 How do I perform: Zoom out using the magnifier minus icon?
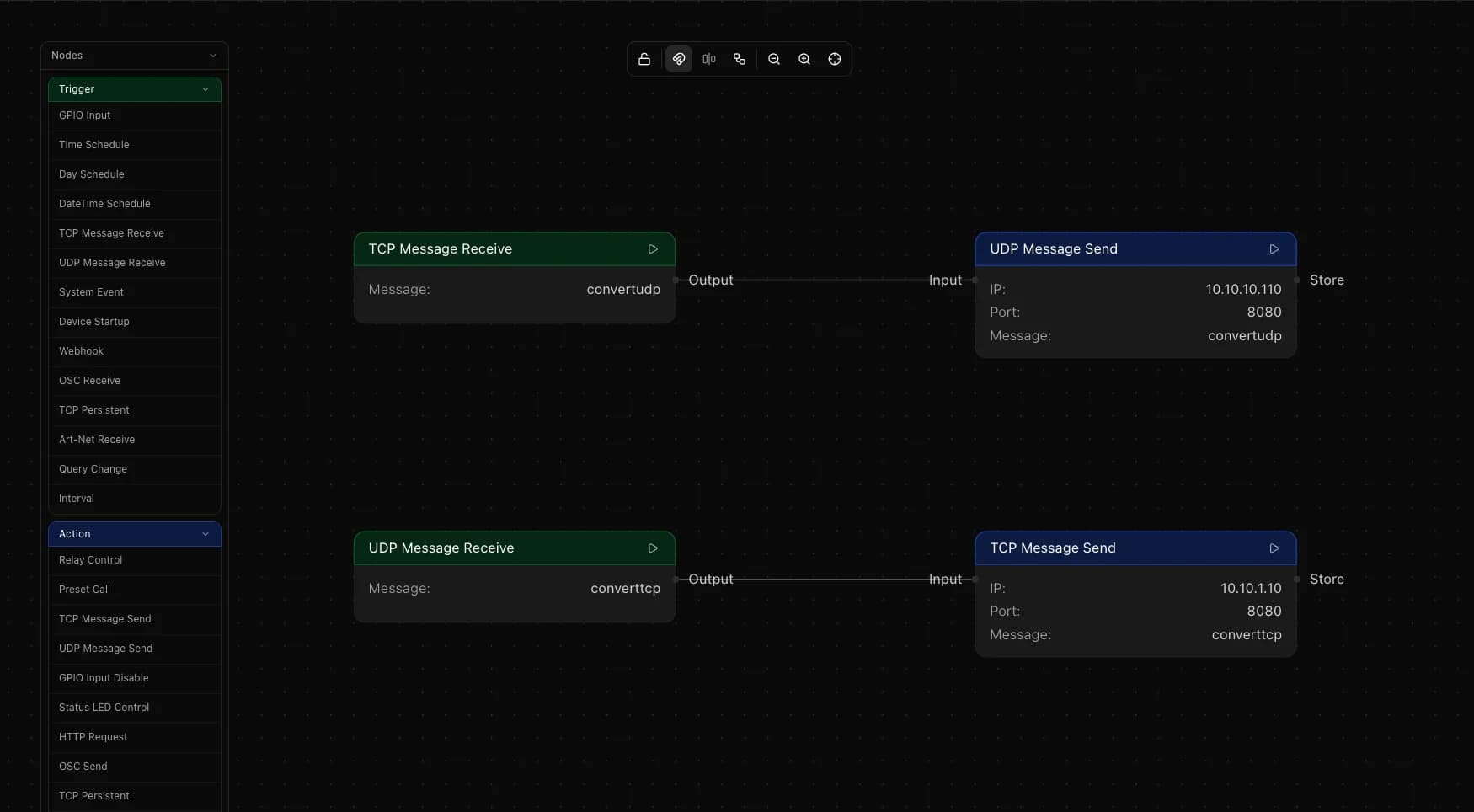pyautogui.click(x=774, y=59)
